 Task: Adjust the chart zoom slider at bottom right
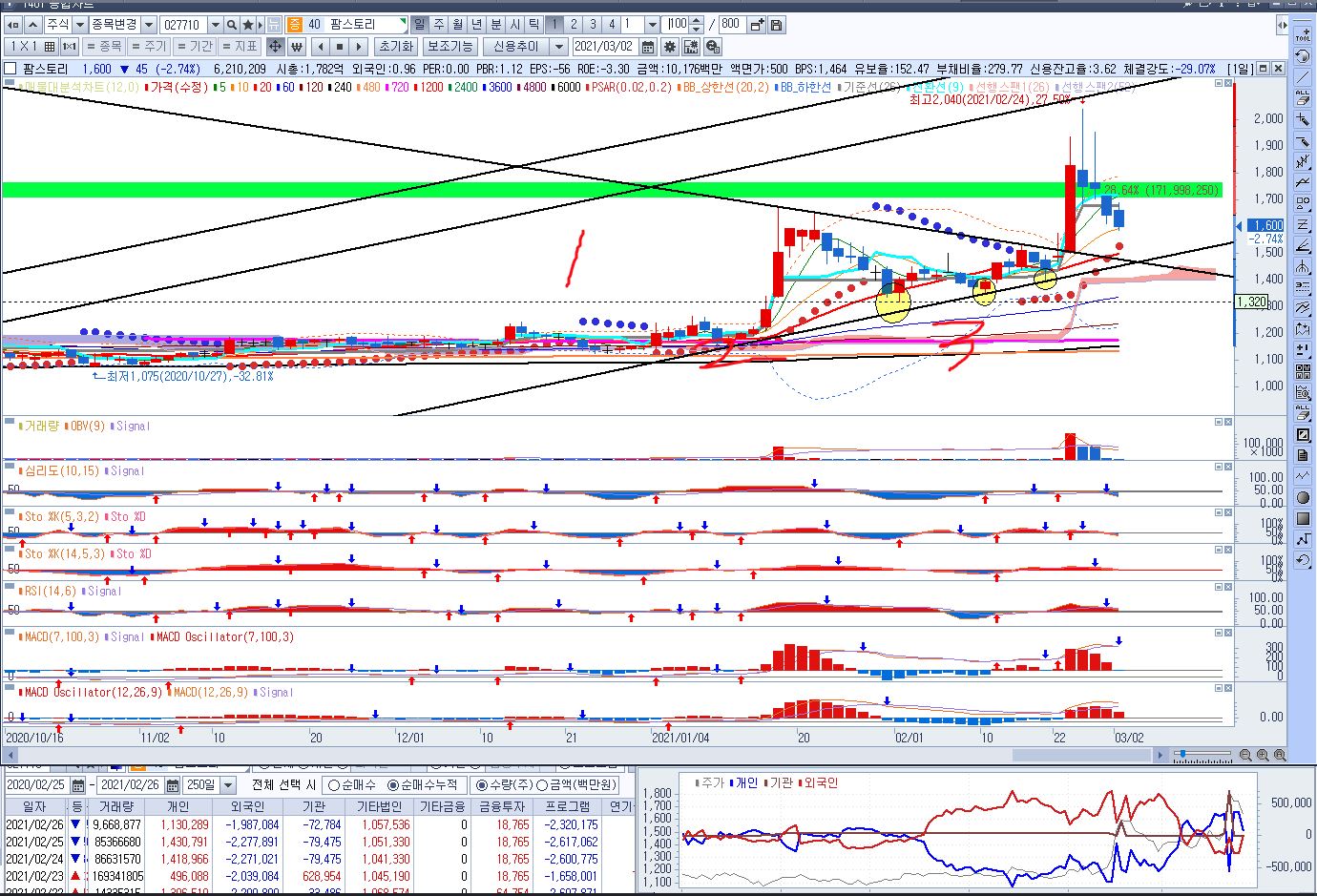coord(1184,755)
